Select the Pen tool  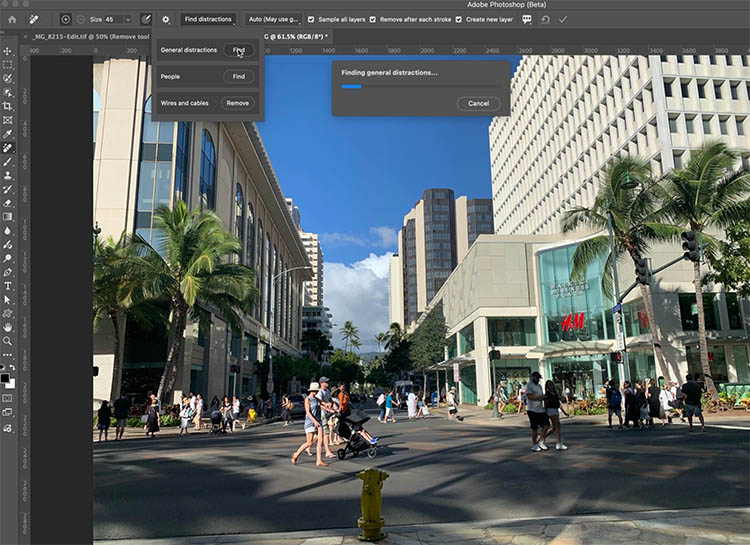7,272
